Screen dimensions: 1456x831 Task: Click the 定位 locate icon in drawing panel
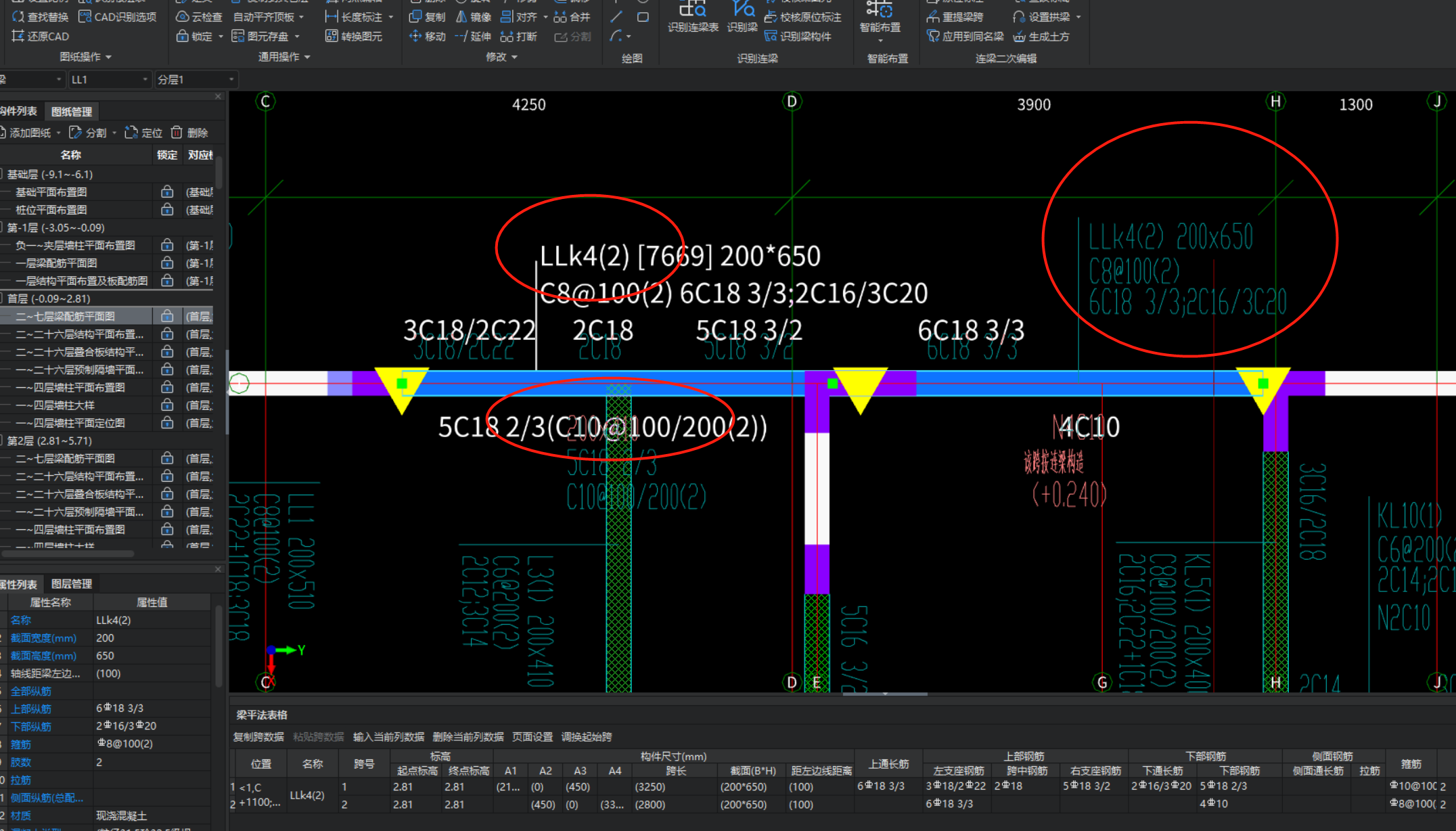coord(131,133)
